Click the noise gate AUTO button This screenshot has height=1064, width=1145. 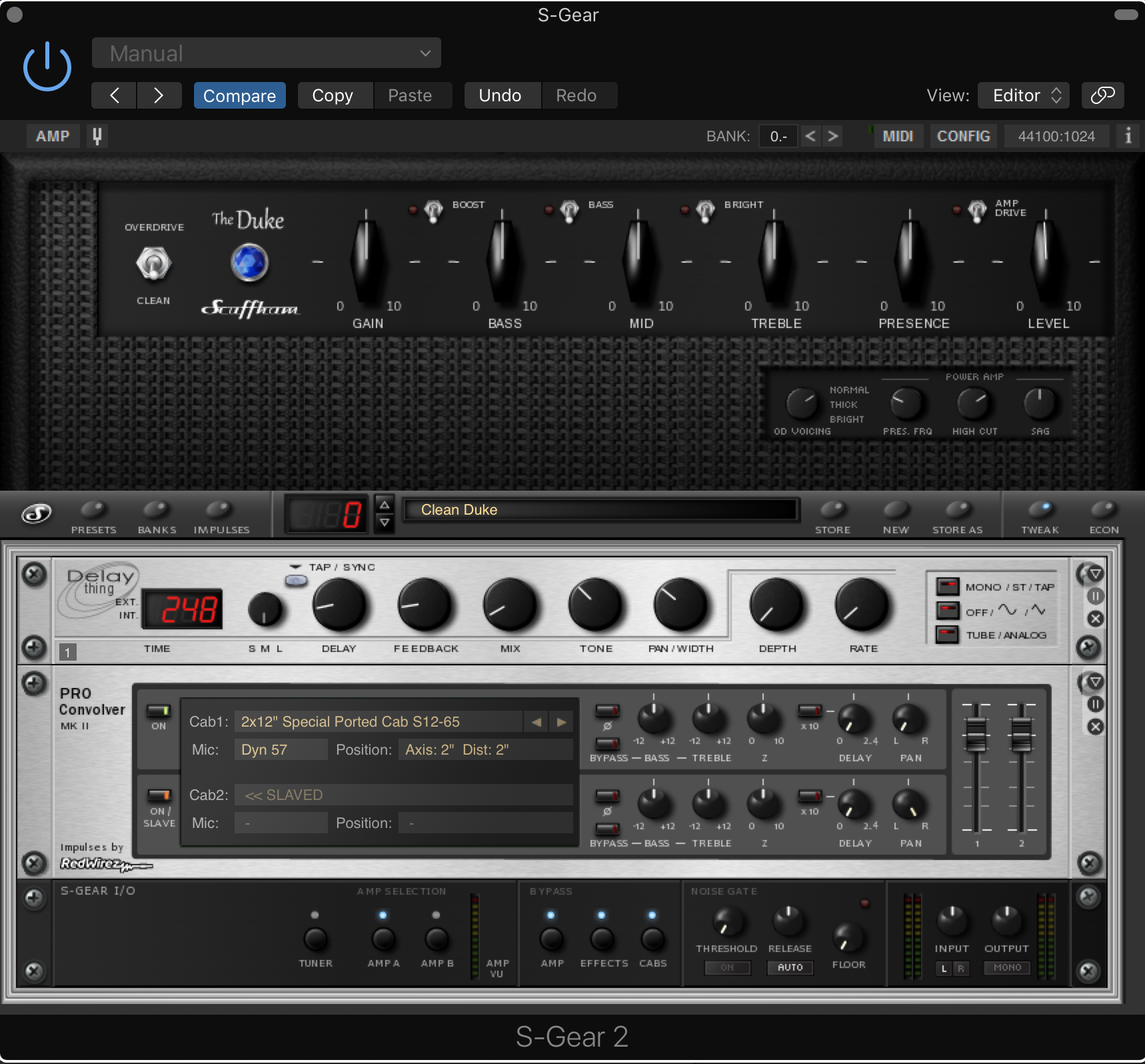click(x=790, y=967)
